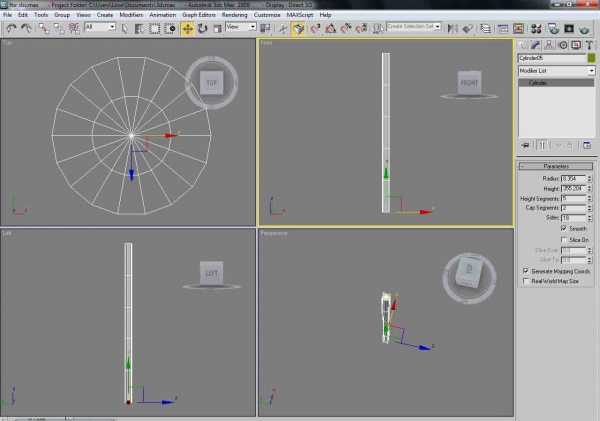Click Configure Modifier Sets icon

click(587, 145)
